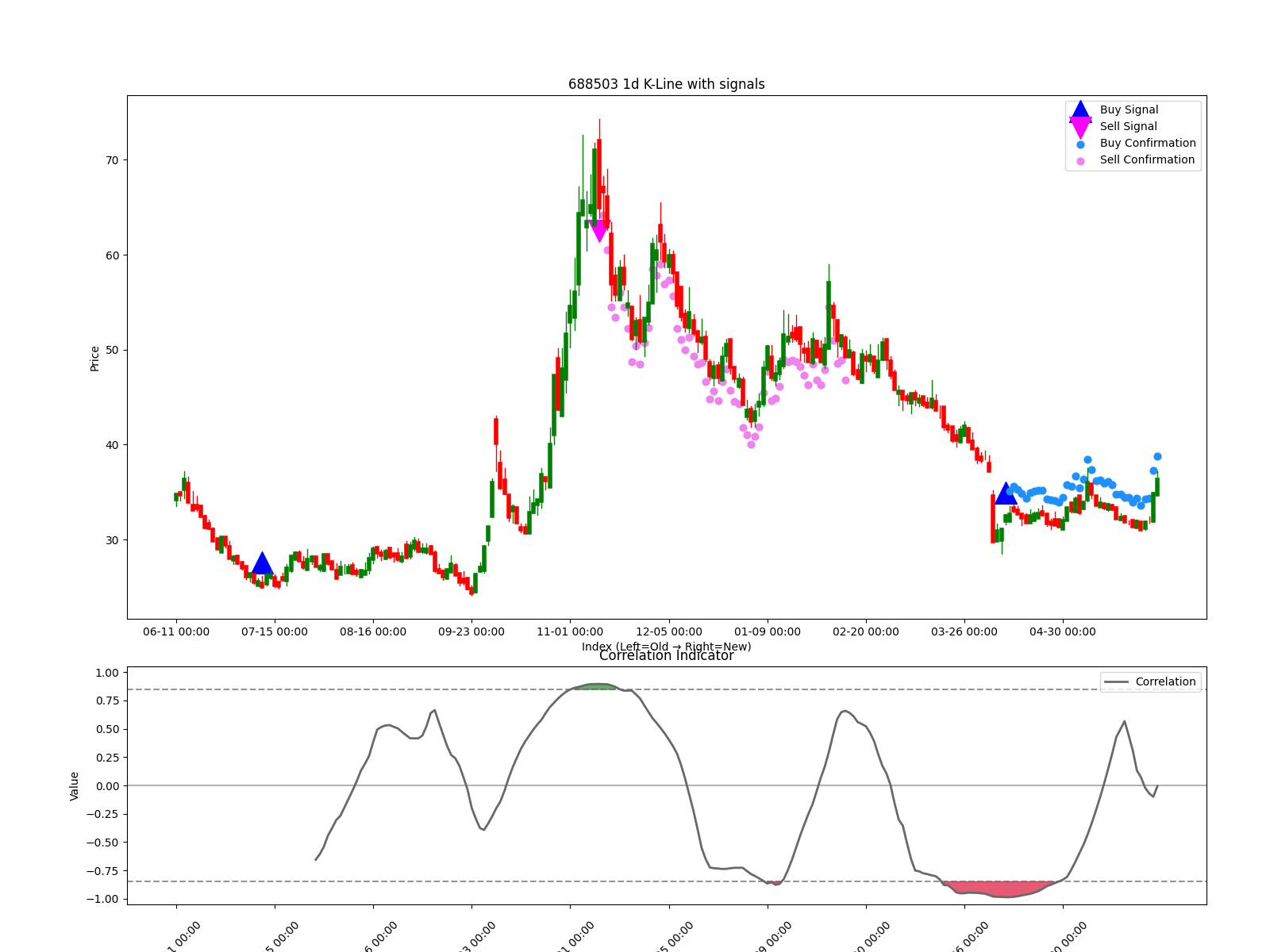This screenshot has height=952, width=1270.
Task: Click the 'Price' y-axis label
Action: [x=95, y=359]
